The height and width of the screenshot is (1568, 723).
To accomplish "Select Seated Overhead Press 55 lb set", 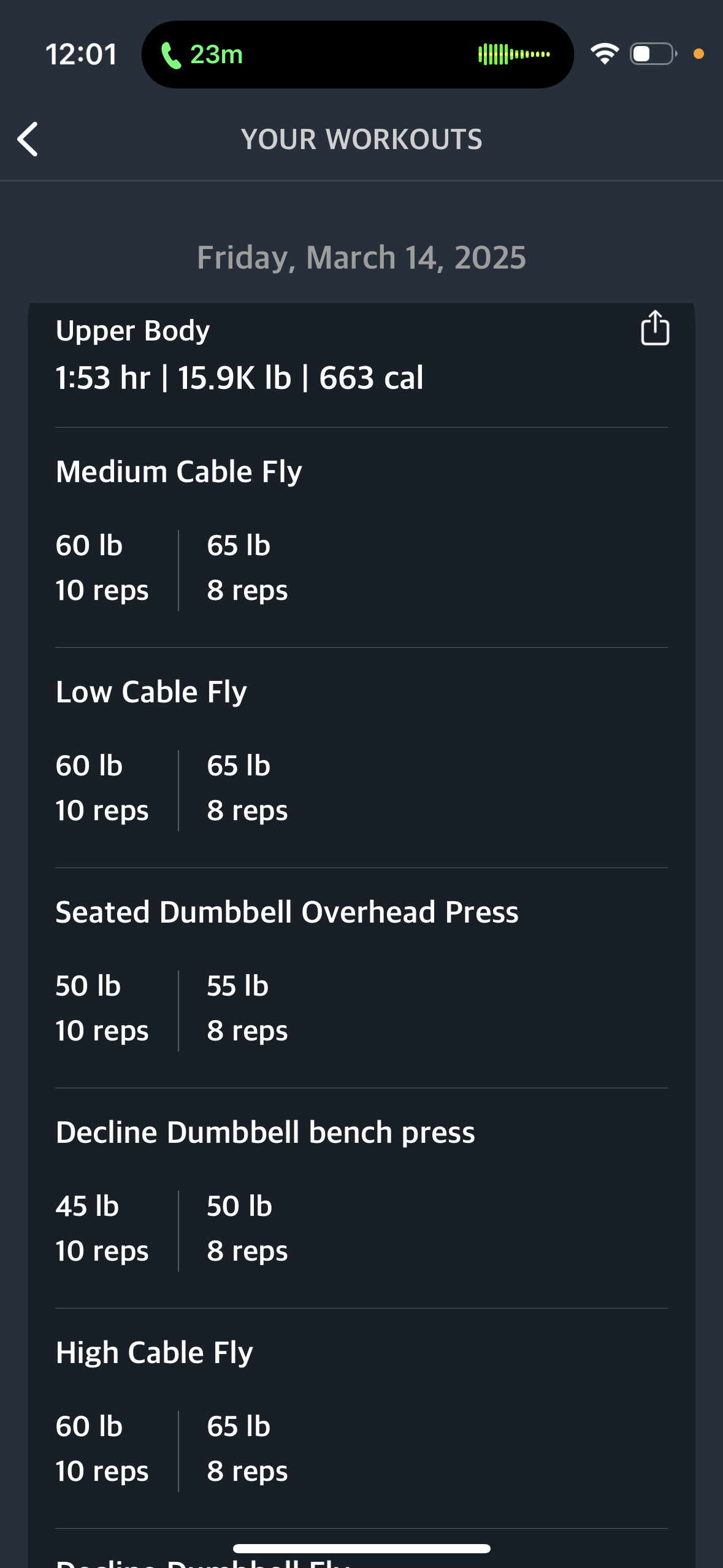I will point(247,1009).
